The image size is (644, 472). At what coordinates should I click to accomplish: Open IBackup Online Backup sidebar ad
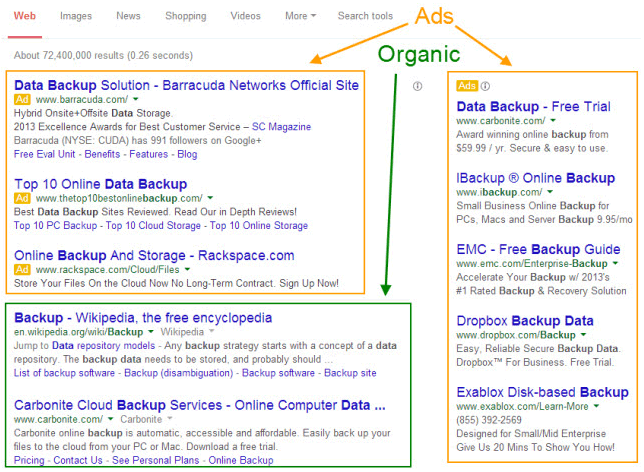point(536,178)
